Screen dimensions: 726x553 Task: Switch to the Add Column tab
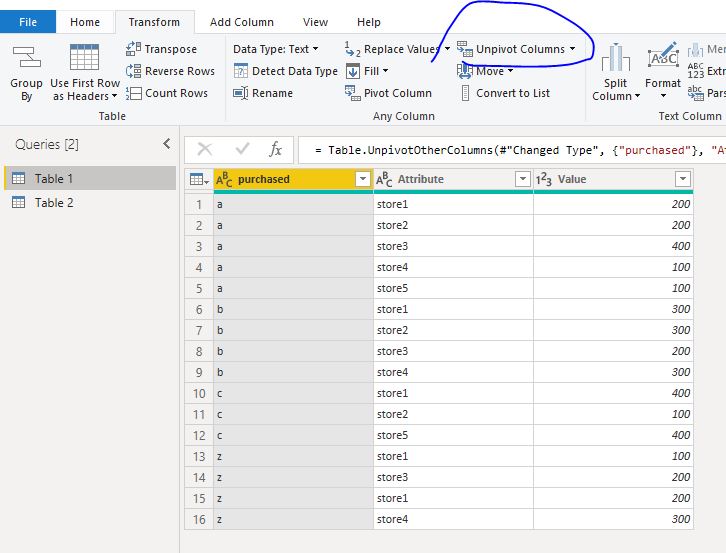(x=242, y=22)
